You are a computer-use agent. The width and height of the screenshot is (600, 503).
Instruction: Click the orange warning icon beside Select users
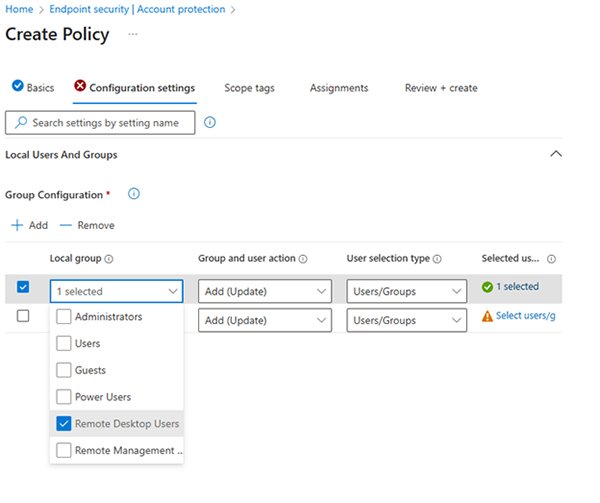[x=487, y=316]
